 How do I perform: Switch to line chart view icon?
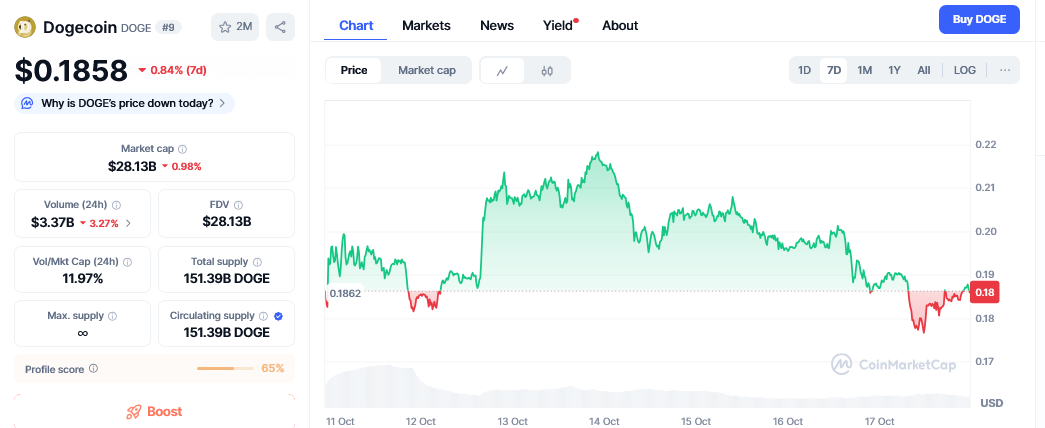pos(502,70)
